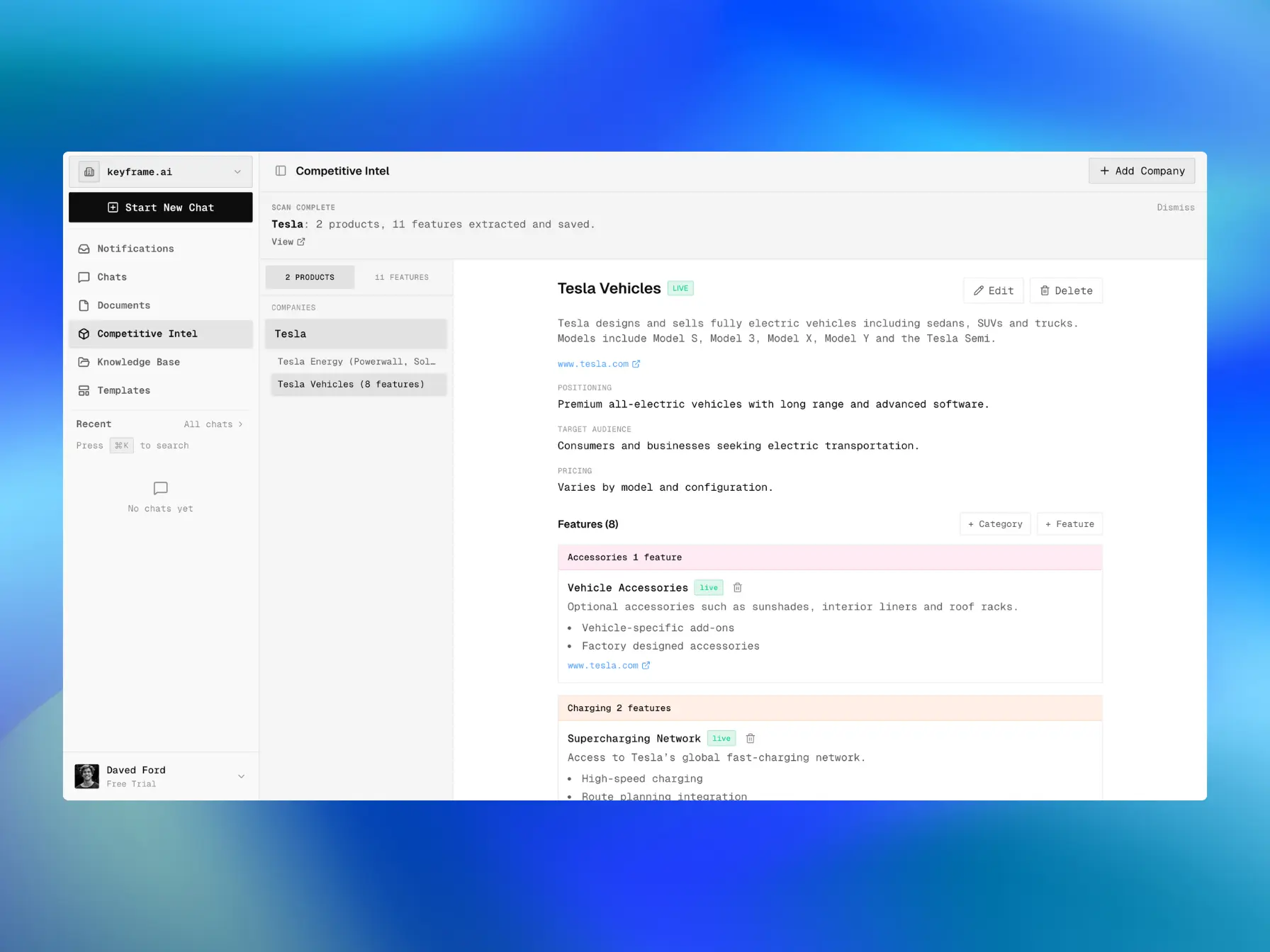Open the Documents section
This screenshot has width=1270, height=952.
click(123, 305)
